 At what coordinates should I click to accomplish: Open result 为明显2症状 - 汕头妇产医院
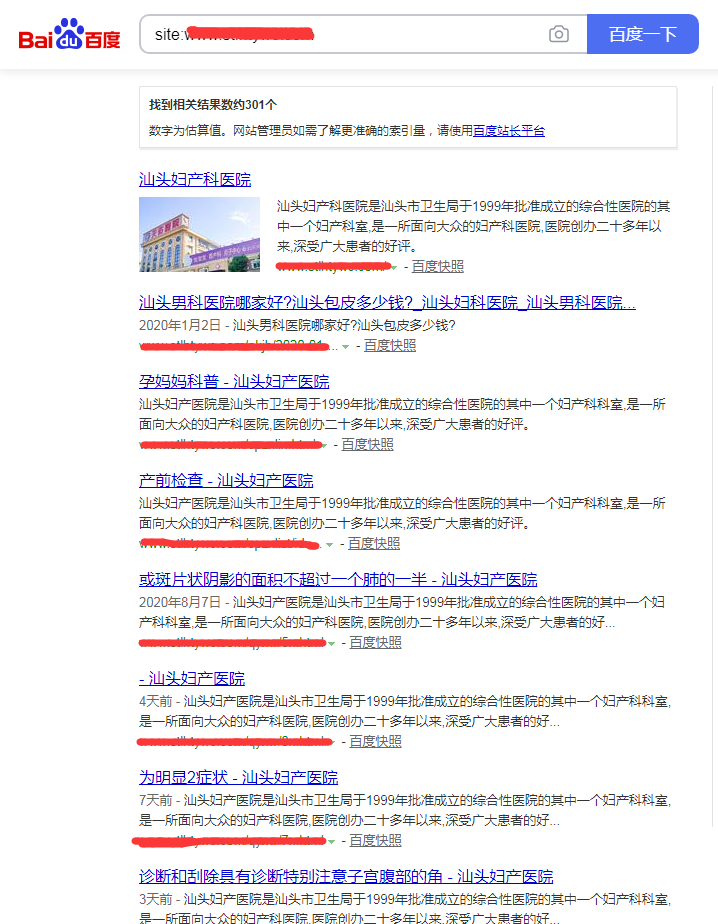[x=239, y=778]
